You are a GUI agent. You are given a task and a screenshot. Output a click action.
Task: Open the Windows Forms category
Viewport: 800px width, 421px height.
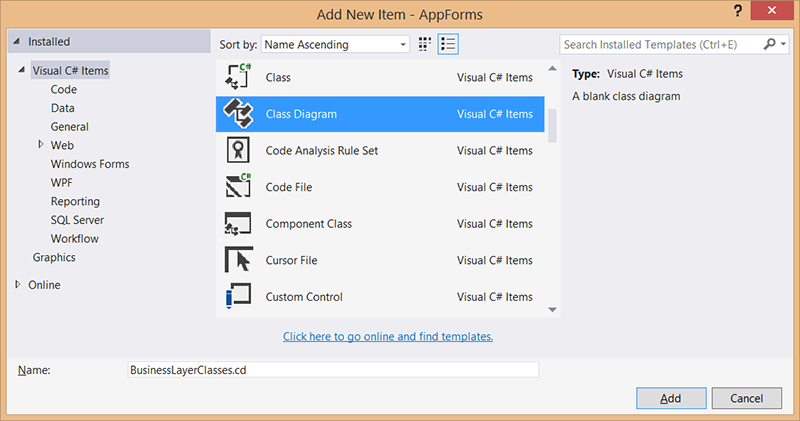pos(90,164)
